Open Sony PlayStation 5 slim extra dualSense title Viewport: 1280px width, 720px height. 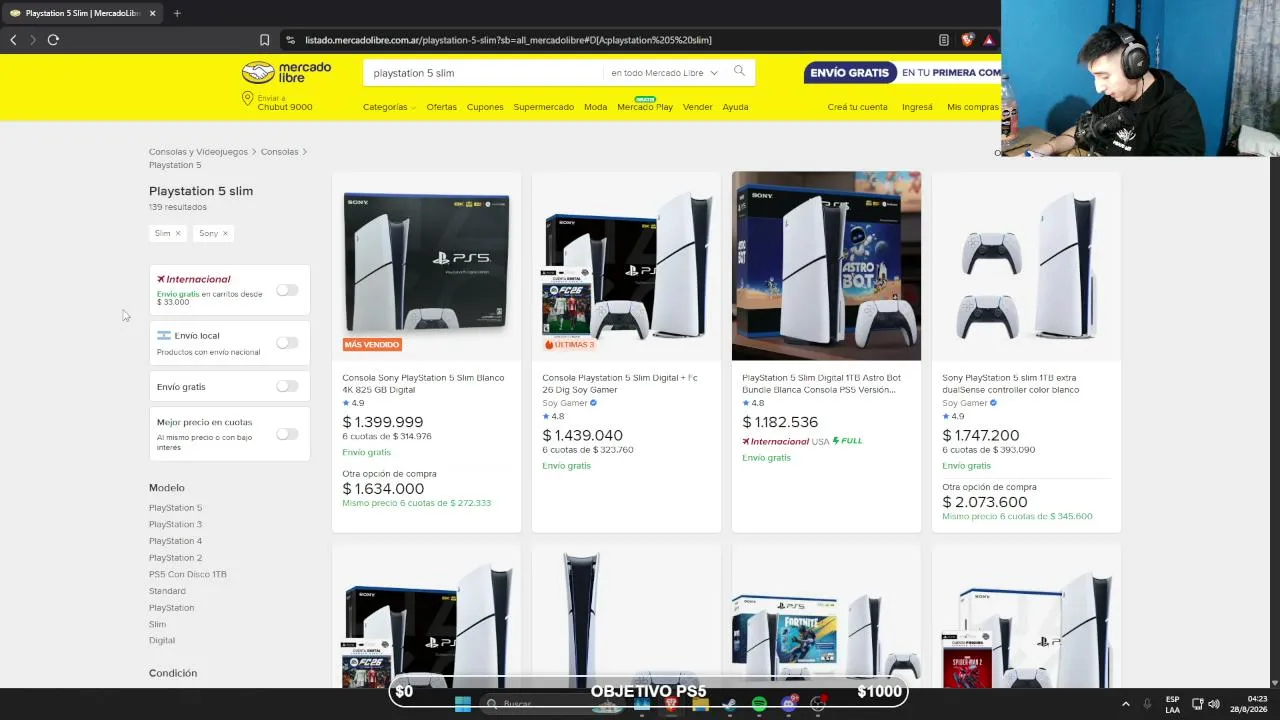[x=1010, y=384]
